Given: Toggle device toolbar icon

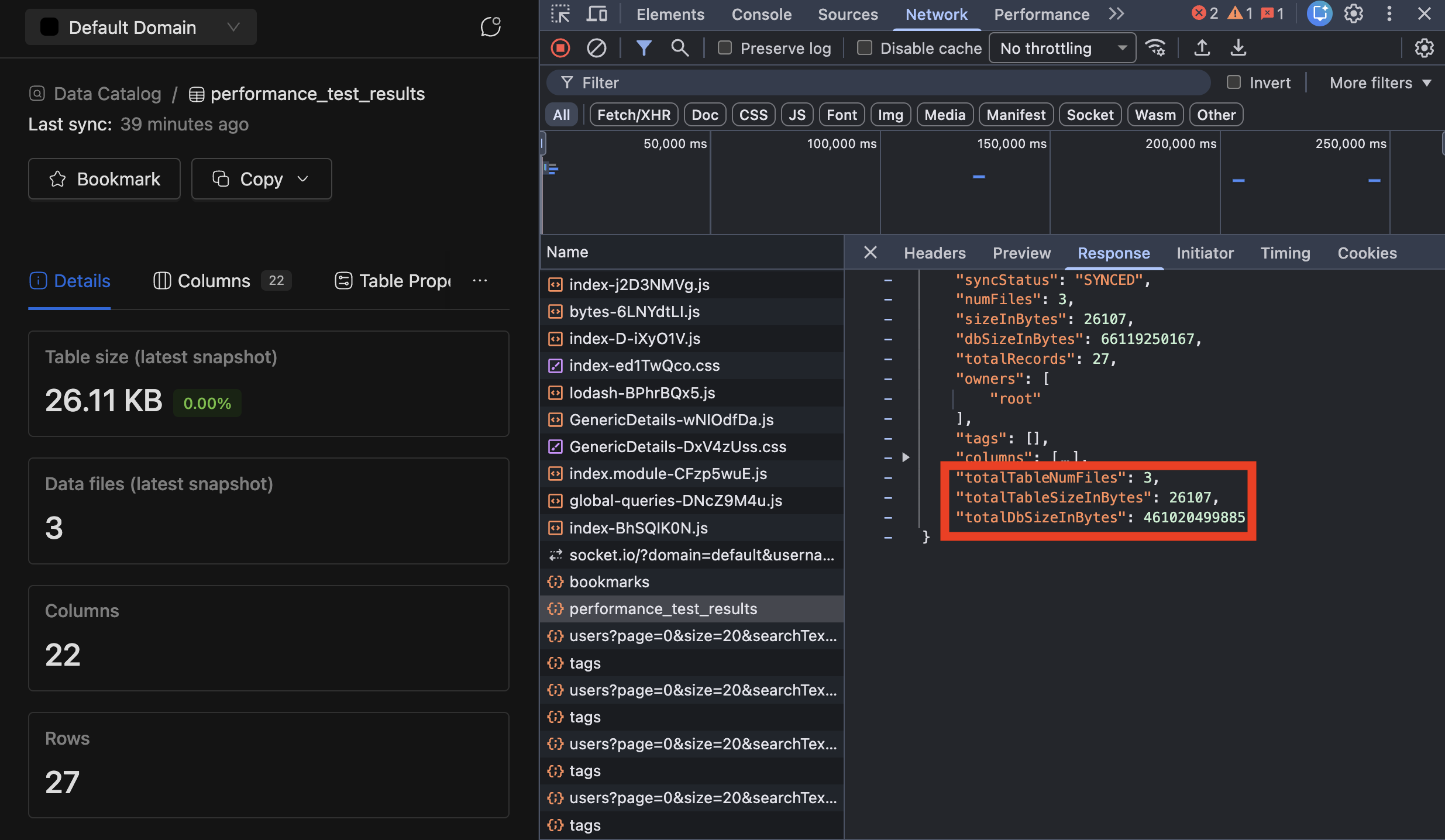Looking at the screenshot, I should tap(596, 14).
